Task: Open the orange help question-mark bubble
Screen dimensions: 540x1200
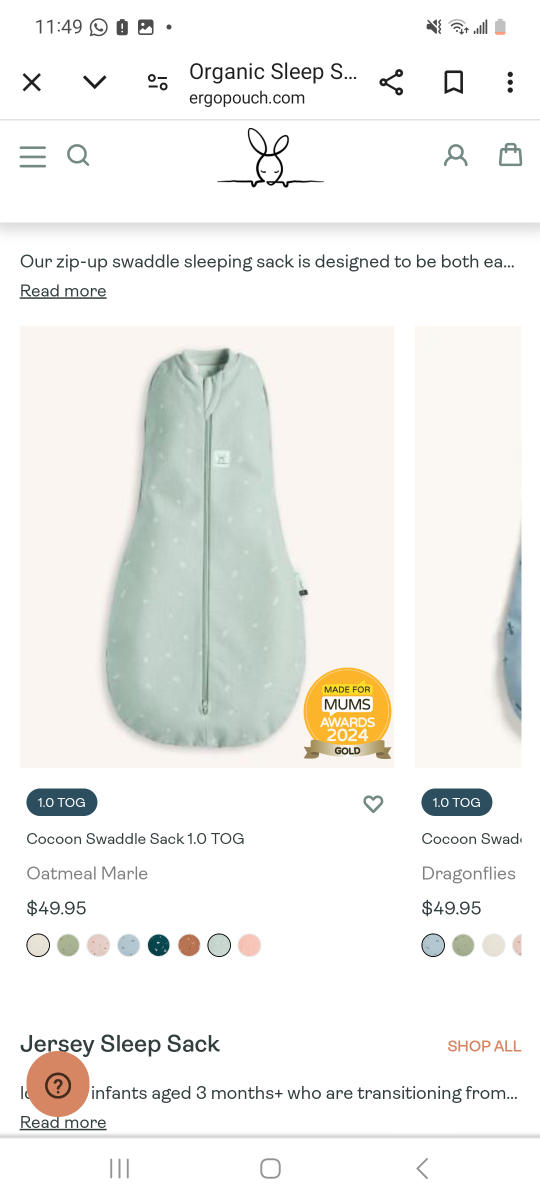Action: point(58,1085)
